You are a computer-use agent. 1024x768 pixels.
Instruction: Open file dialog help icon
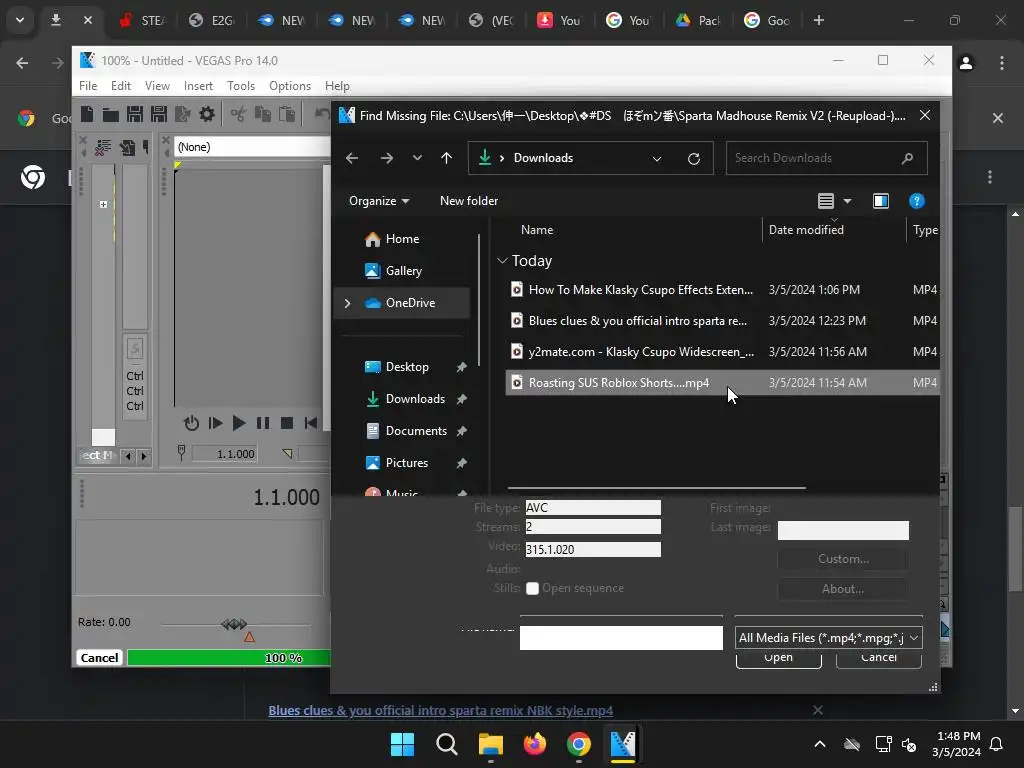point(917,201)
